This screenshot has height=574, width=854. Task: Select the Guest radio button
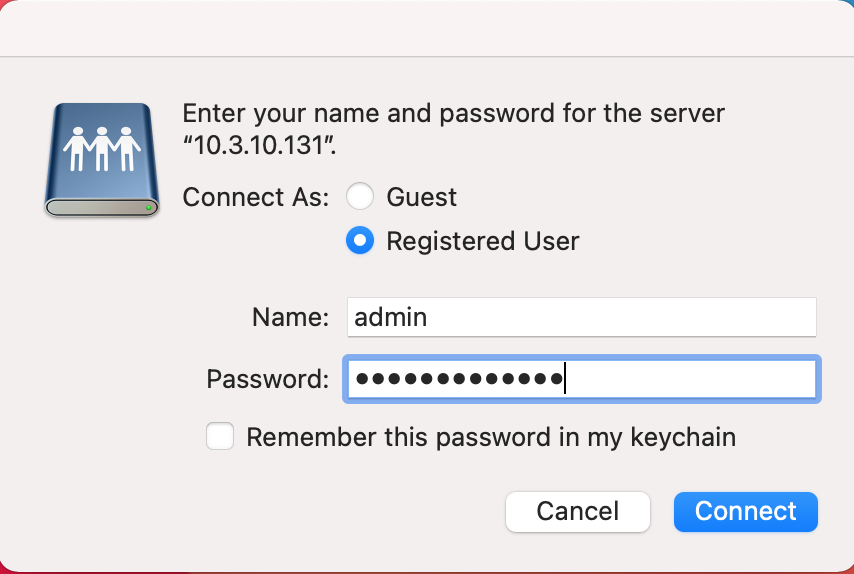click(360, 196)
